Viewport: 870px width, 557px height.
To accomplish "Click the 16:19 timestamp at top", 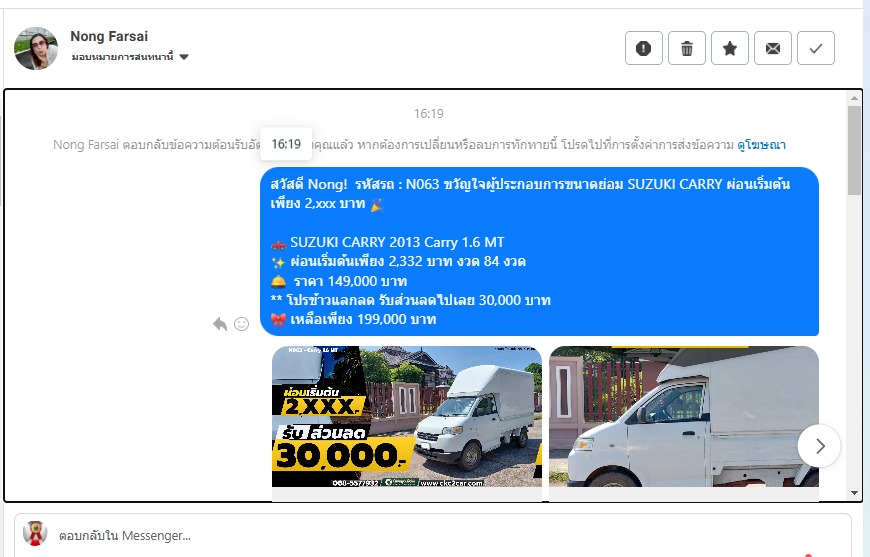I will click(428, 114).
